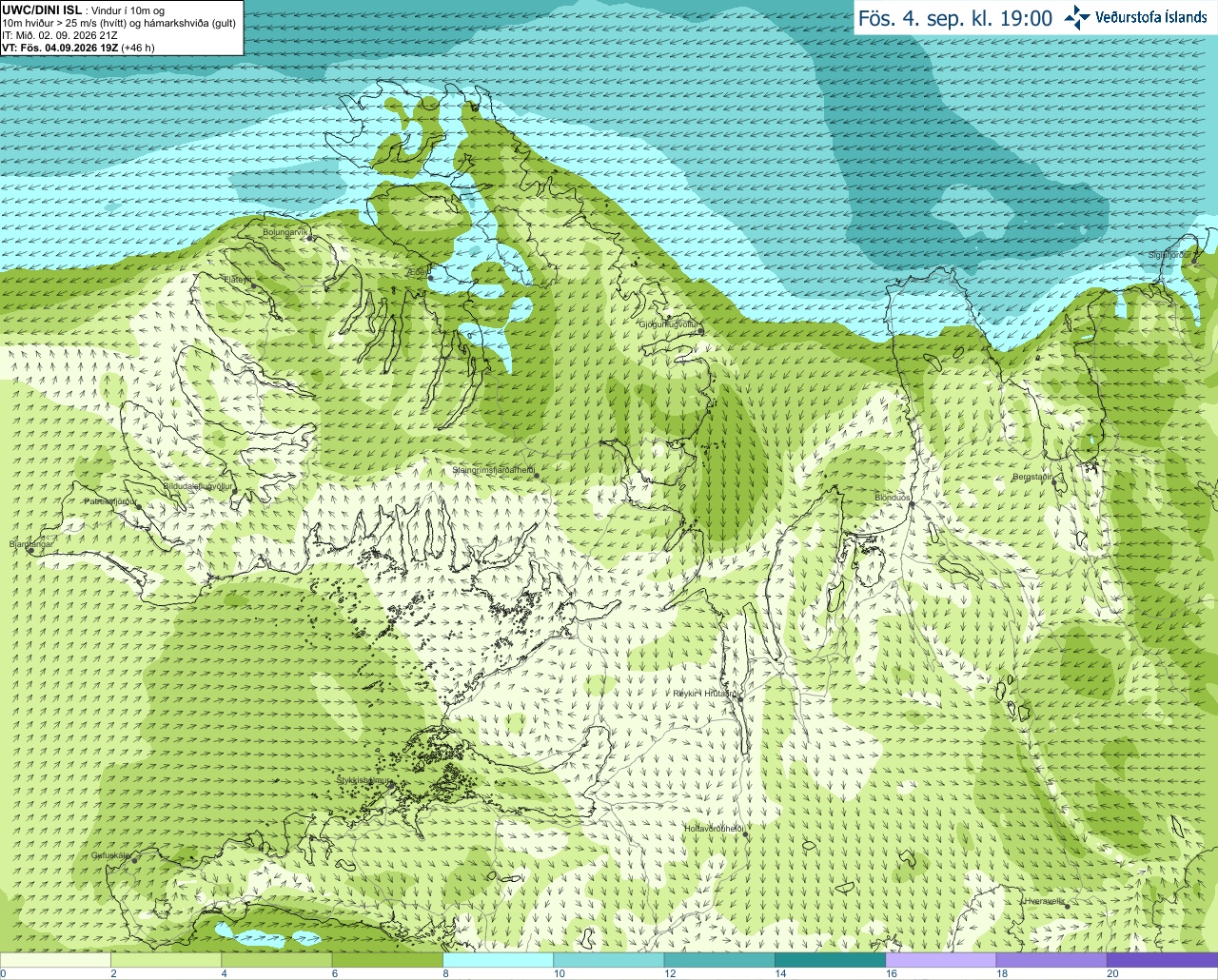Viewport: 1218px width, 980px height.
Task: Click the Steingrímsfjarðarheiði station label
Action: [x=492, y=470]
